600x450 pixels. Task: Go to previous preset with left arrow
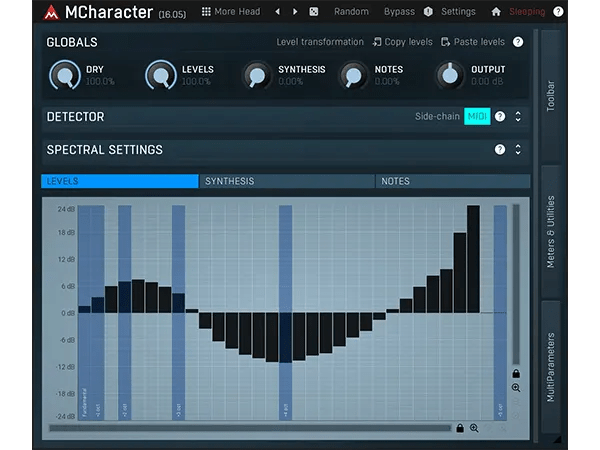tap(277, 11)
